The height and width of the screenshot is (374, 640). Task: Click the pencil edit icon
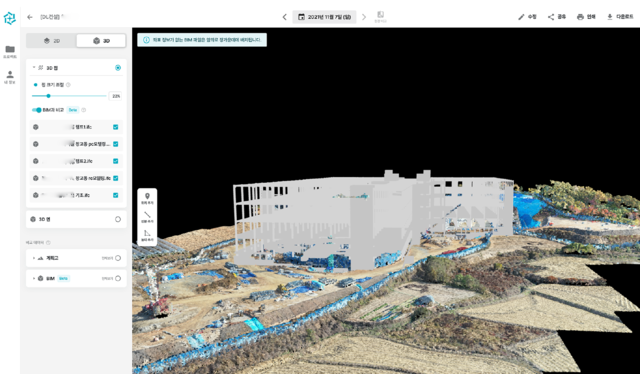pos(521,17)
